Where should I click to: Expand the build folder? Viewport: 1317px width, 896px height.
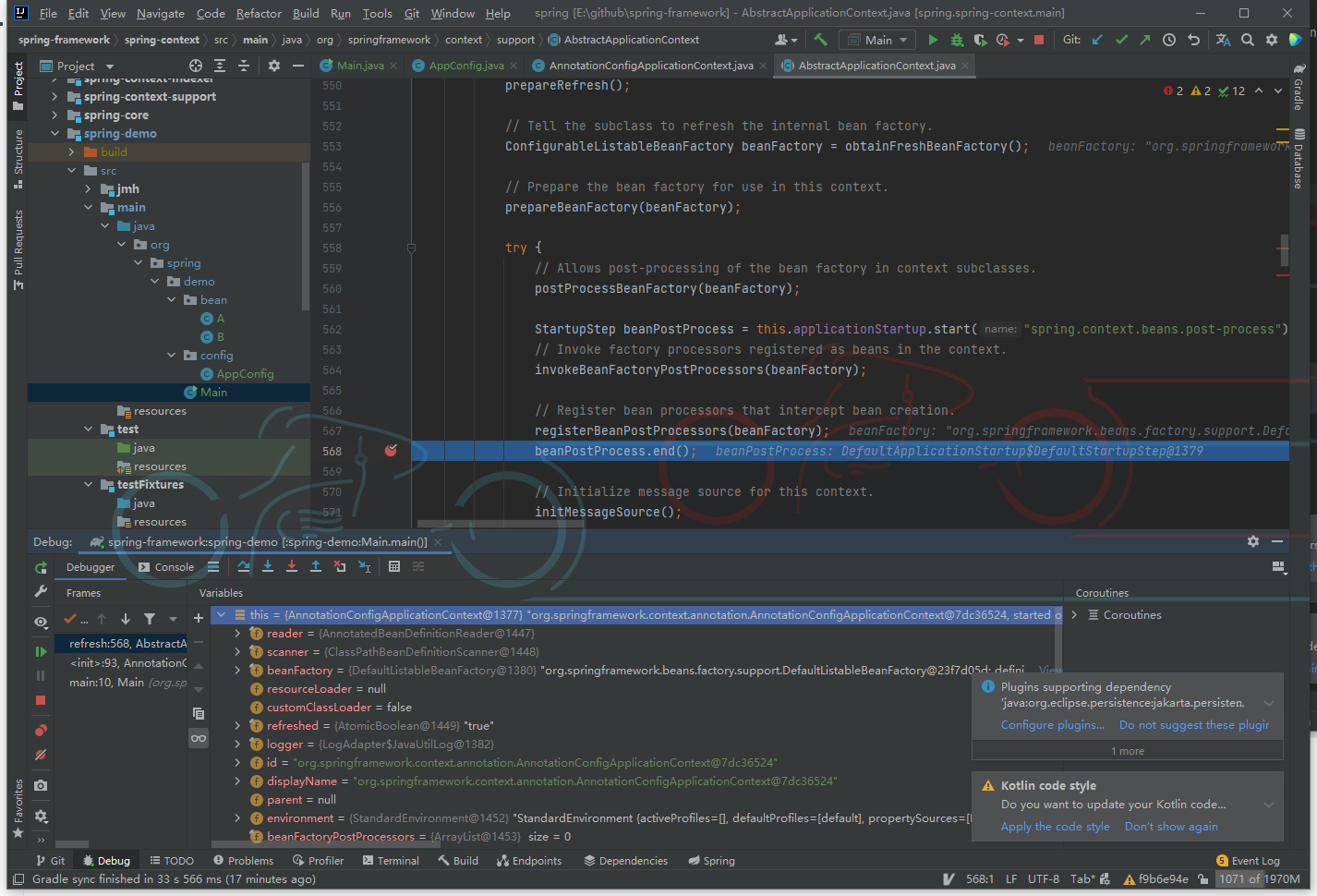coord(71,152)
